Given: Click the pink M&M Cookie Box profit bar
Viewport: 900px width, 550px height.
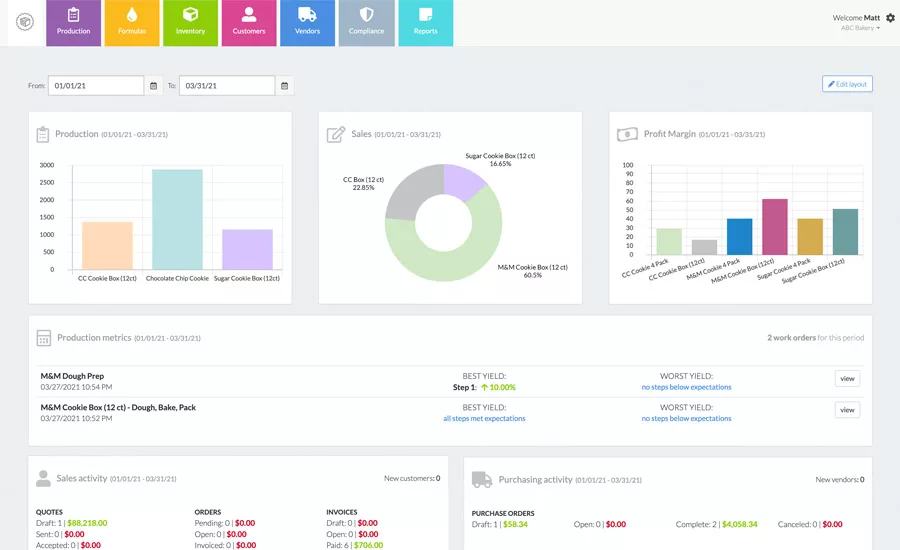Looking at the screenshot, I should tap(775, 227).
